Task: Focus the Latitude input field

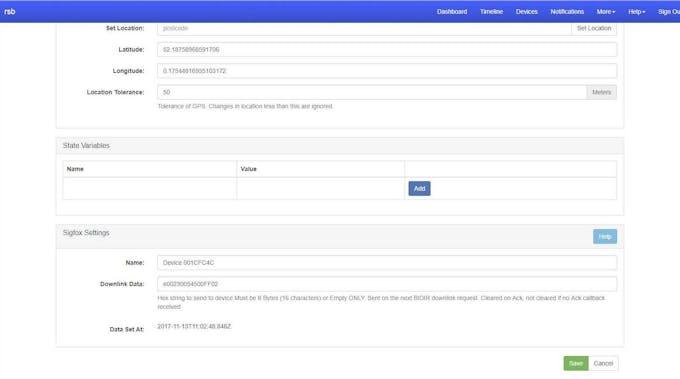Action: tap(387, 49)
